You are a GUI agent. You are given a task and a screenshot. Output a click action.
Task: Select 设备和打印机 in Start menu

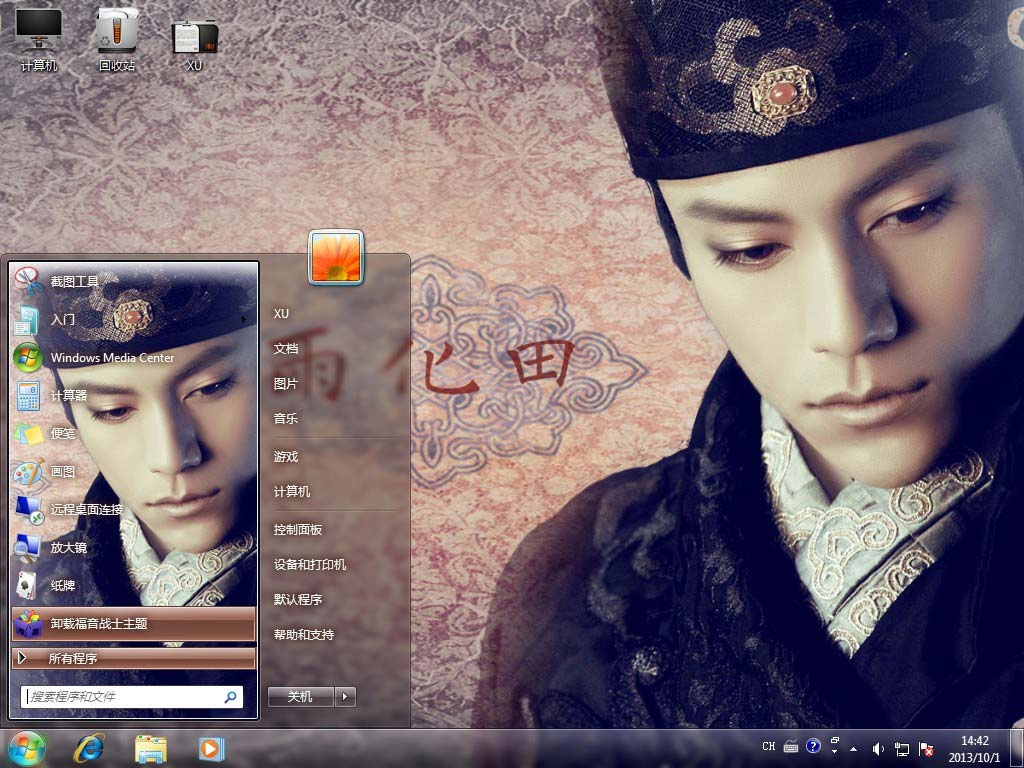[x=310, y=565]
